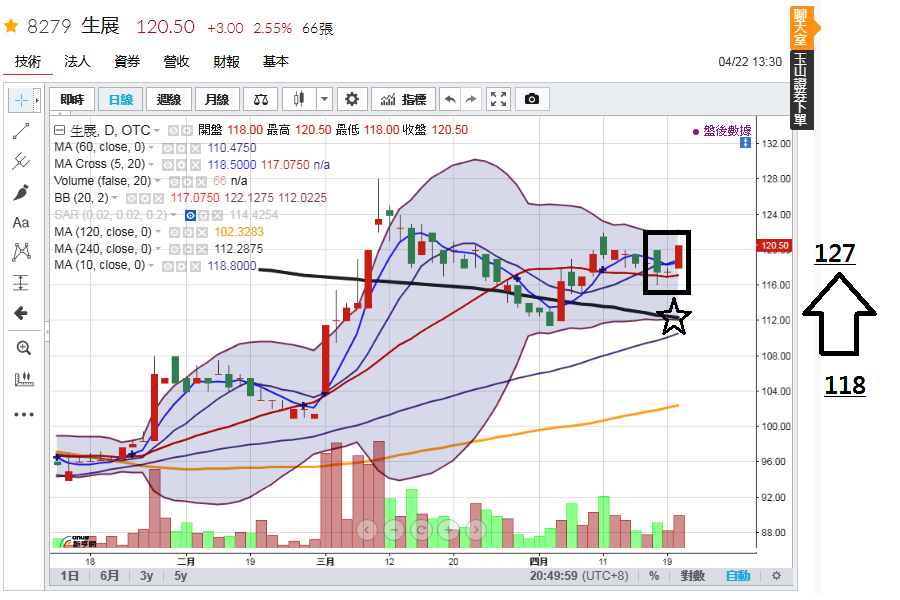Open the price range measurement tool
This screenshot has height=600, width=900.
(21, 282)
